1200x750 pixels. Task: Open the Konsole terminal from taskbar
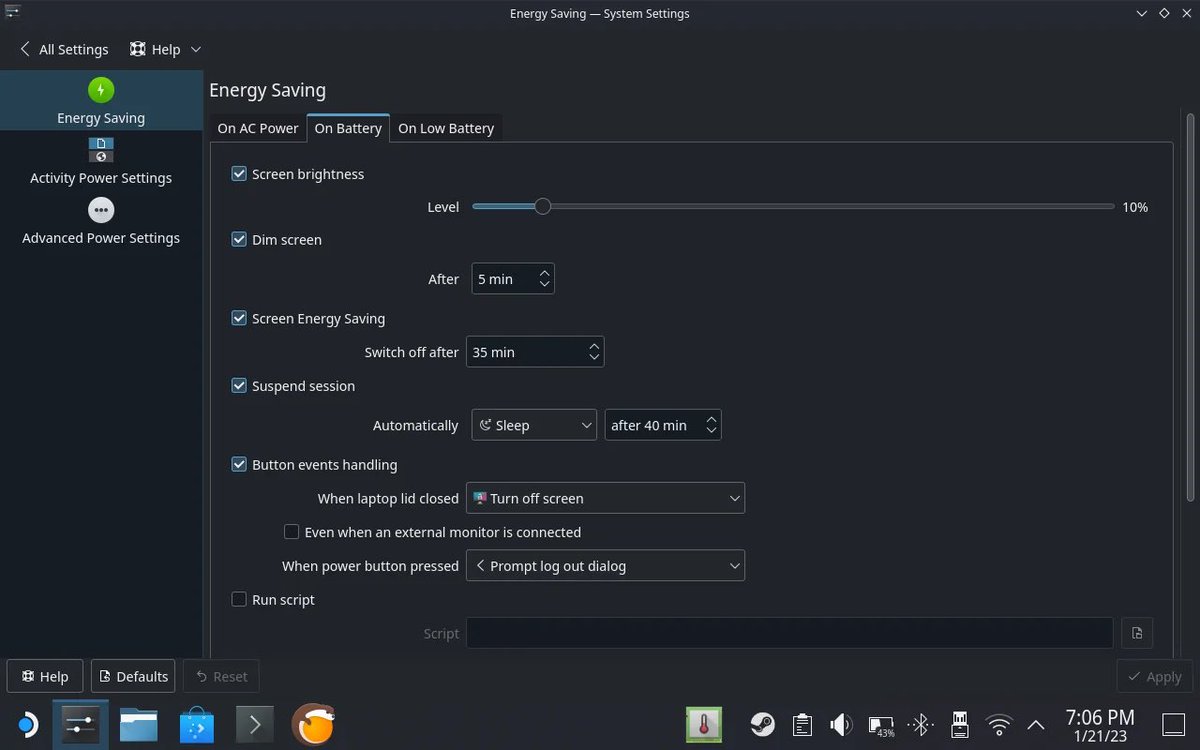[254, 724]
